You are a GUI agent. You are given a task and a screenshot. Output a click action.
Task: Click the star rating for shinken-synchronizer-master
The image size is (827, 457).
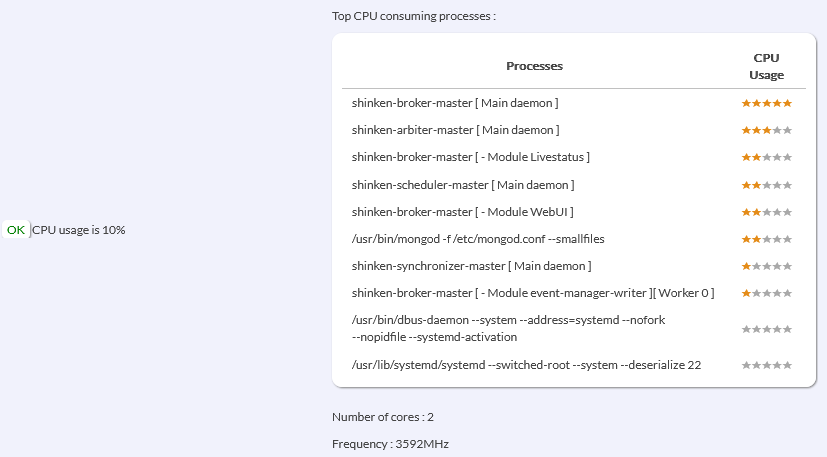click(766, 266)
